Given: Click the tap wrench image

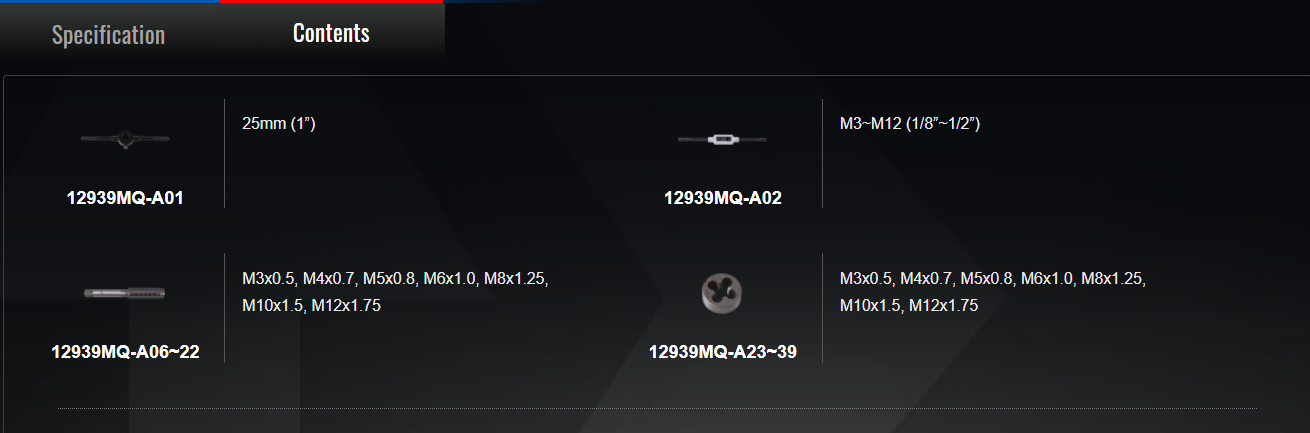Looking at the screenshot, I should click(722, 139).
